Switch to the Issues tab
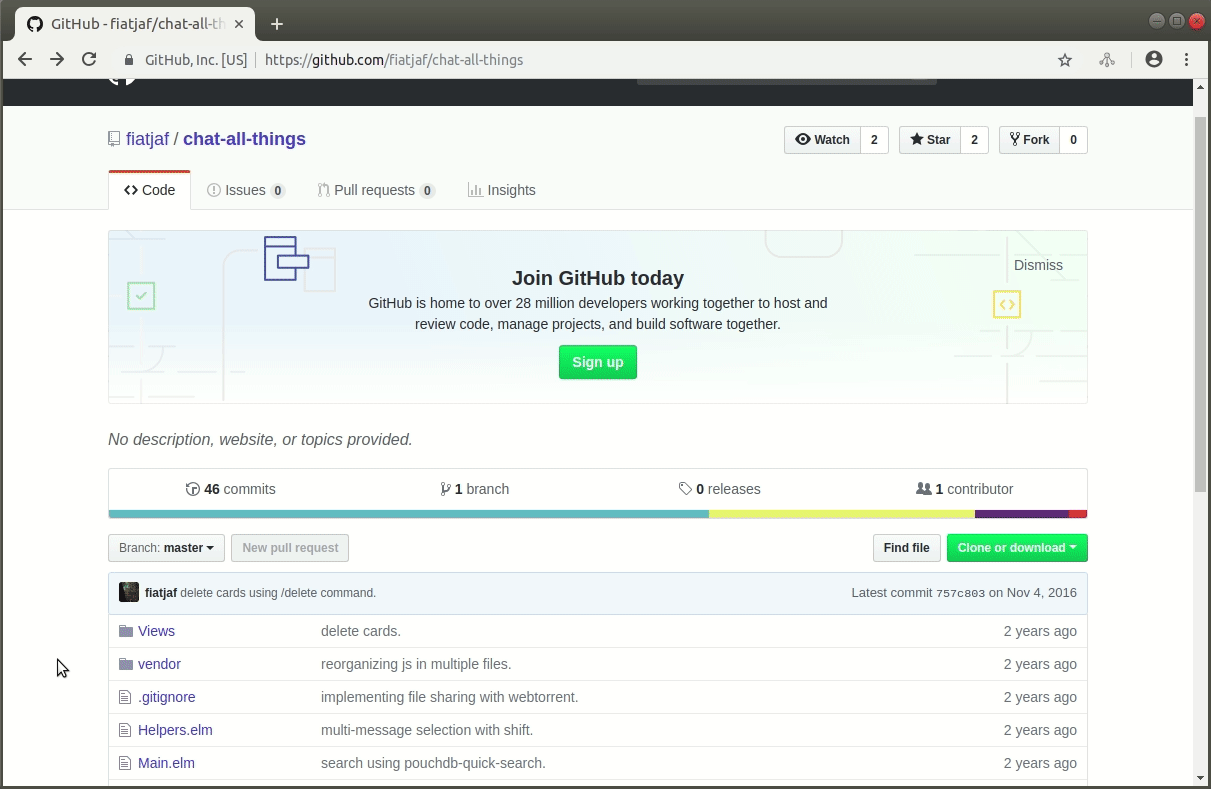 click(x=246, y=190)
